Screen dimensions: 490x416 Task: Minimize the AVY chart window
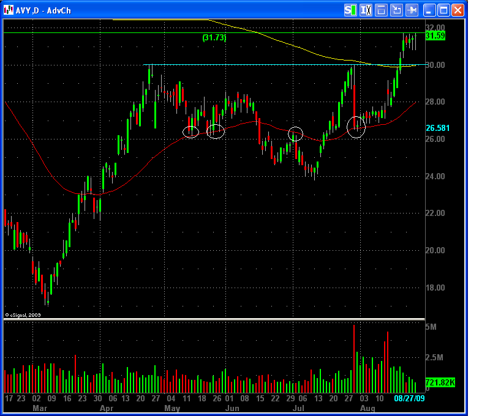[429, 10]
